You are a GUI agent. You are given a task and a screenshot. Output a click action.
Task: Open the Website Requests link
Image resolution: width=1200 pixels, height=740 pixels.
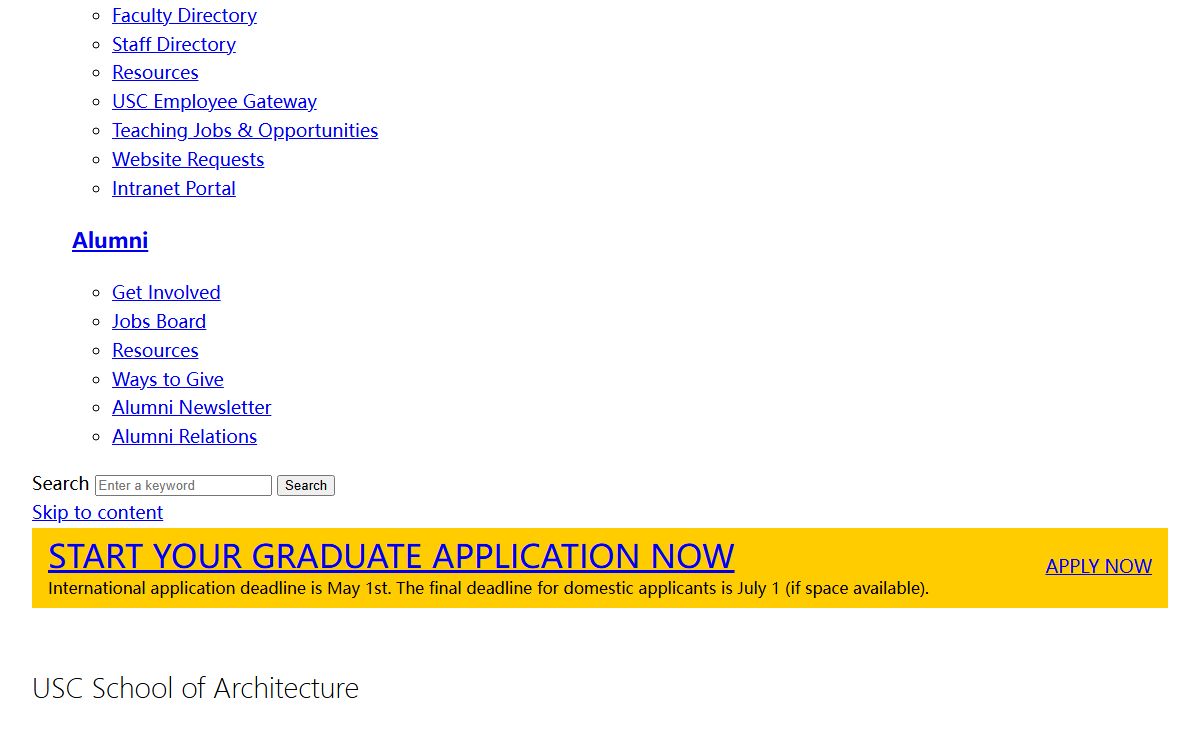click(x=188, y=159)
